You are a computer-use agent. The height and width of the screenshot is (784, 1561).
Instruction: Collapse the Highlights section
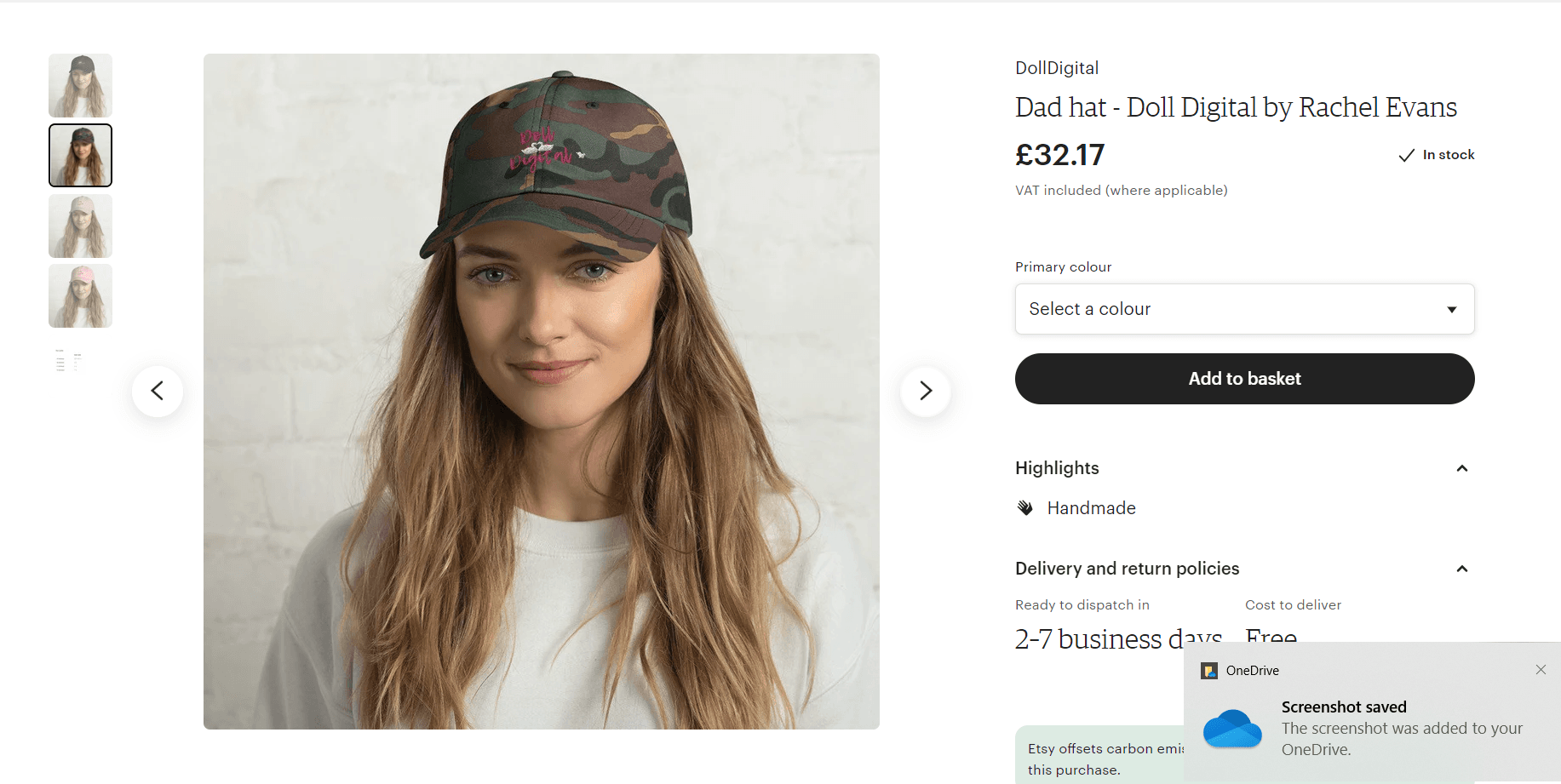[1462, 468]
